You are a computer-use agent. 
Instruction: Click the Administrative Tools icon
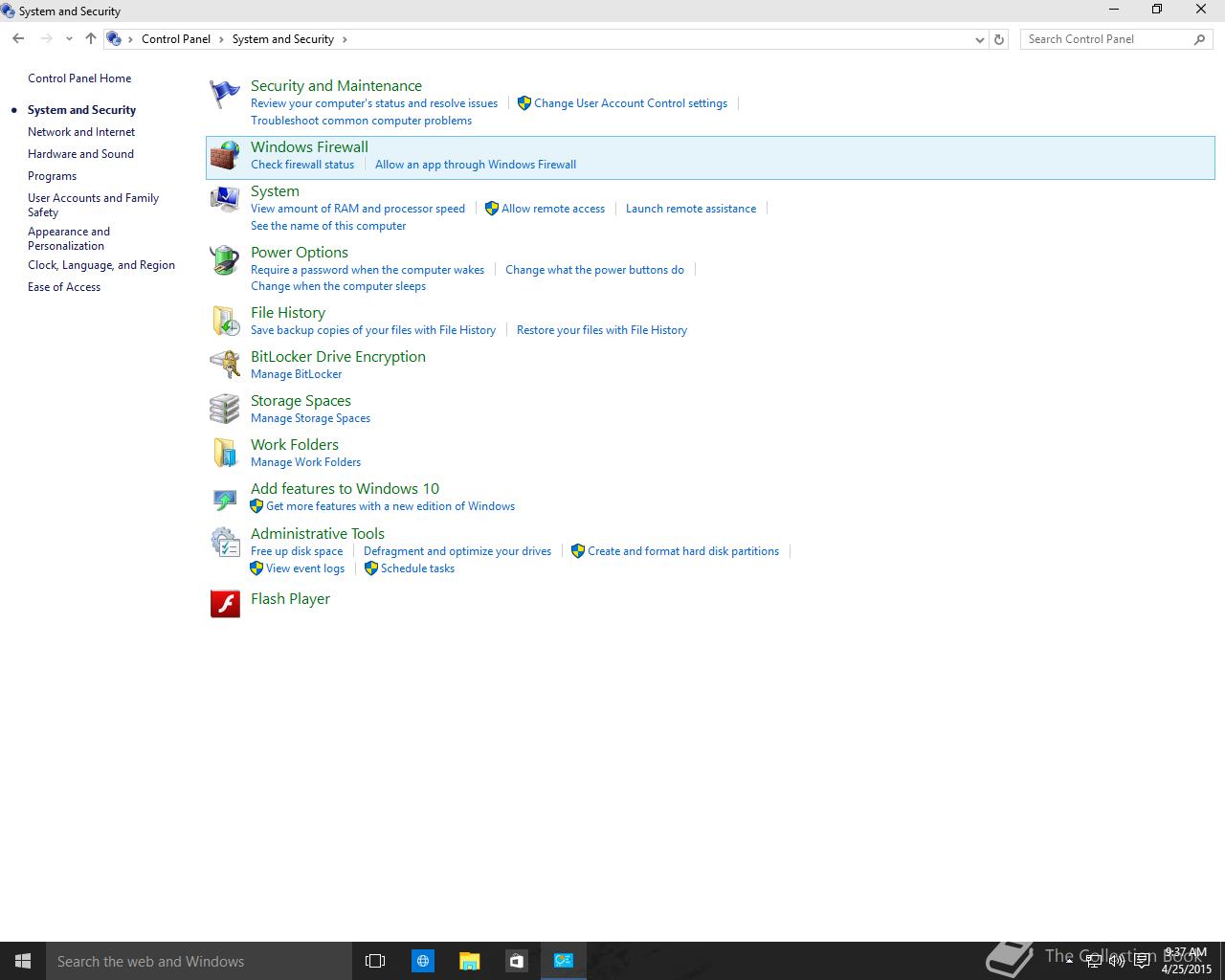coord(225,542)
